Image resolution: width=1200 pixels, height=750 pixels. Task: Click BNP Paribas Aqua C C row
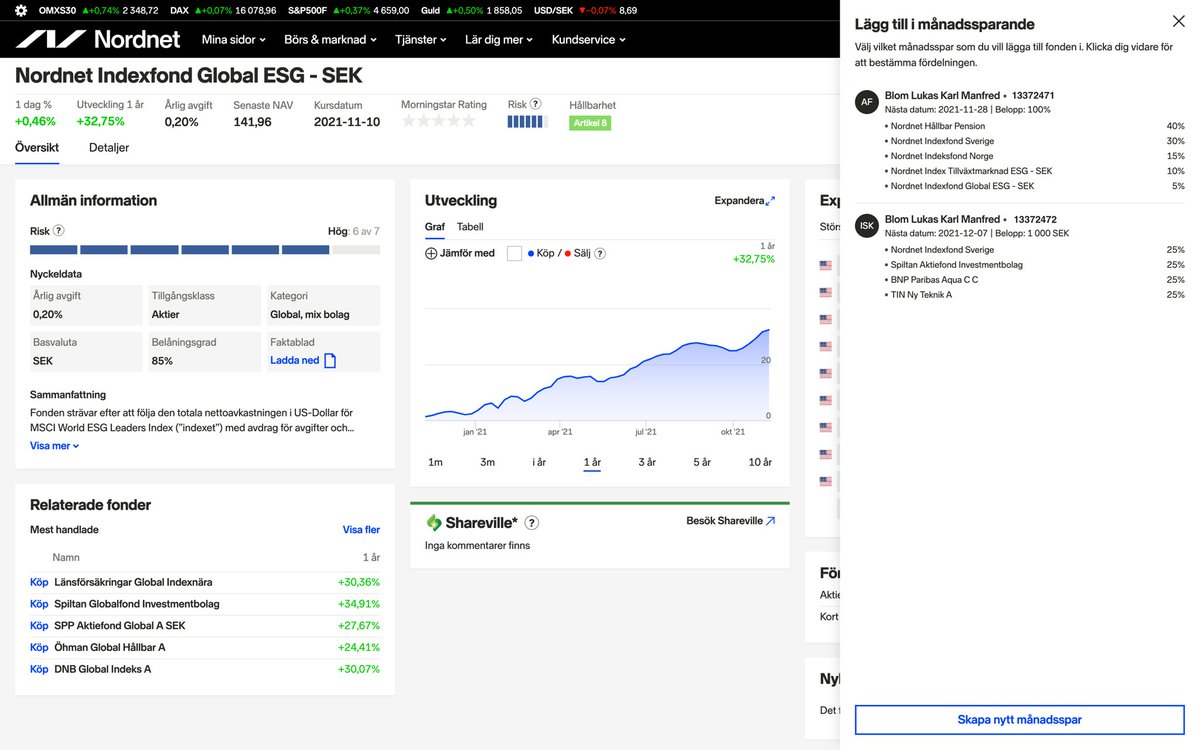pos(1035,280)
